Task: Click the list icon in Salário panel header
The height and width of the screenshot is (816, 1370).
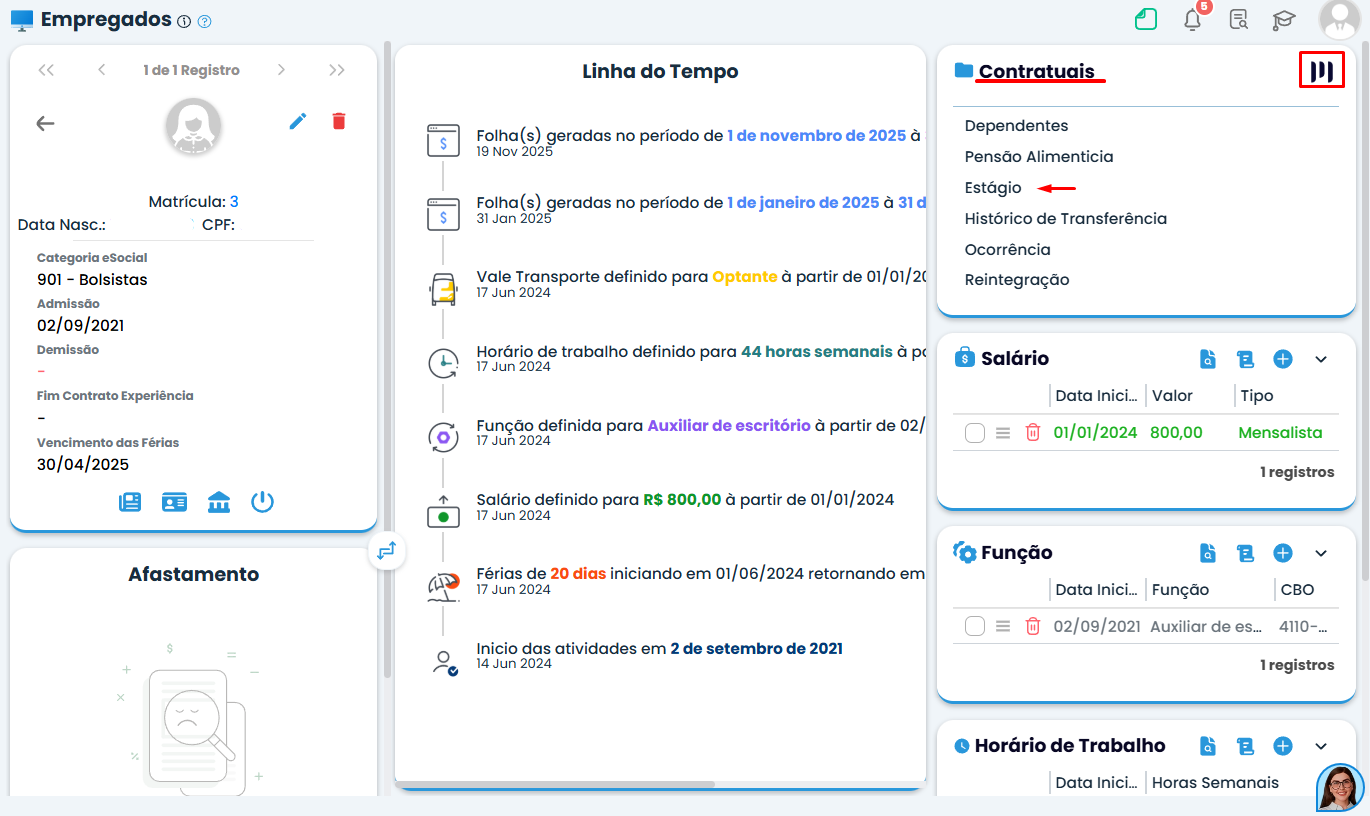Action: point(1246,359)
